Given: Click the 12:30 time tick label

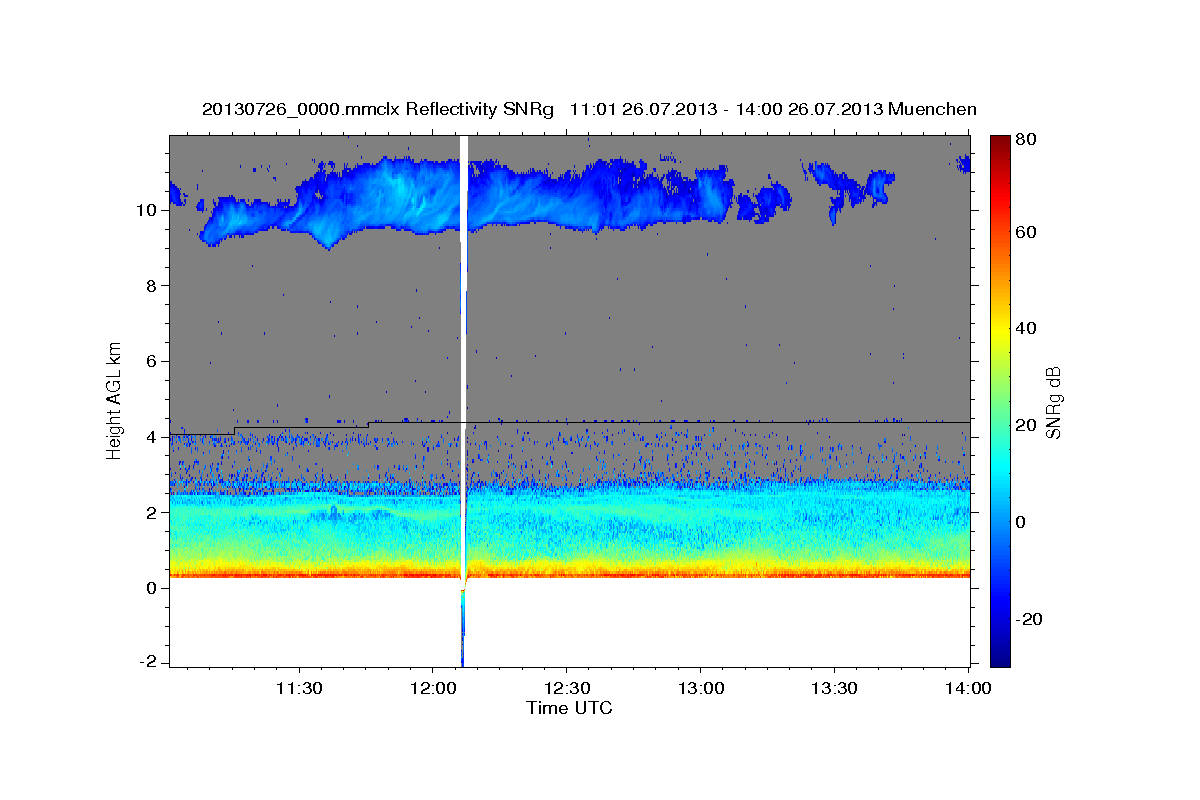Looking at the screenshot, I should click(567, 689).
